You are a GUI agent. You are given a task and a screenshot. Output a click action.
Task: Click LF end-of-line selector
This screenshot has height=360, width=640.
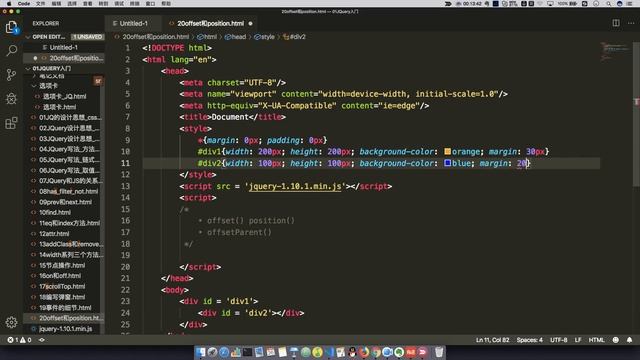pos(578,340)
